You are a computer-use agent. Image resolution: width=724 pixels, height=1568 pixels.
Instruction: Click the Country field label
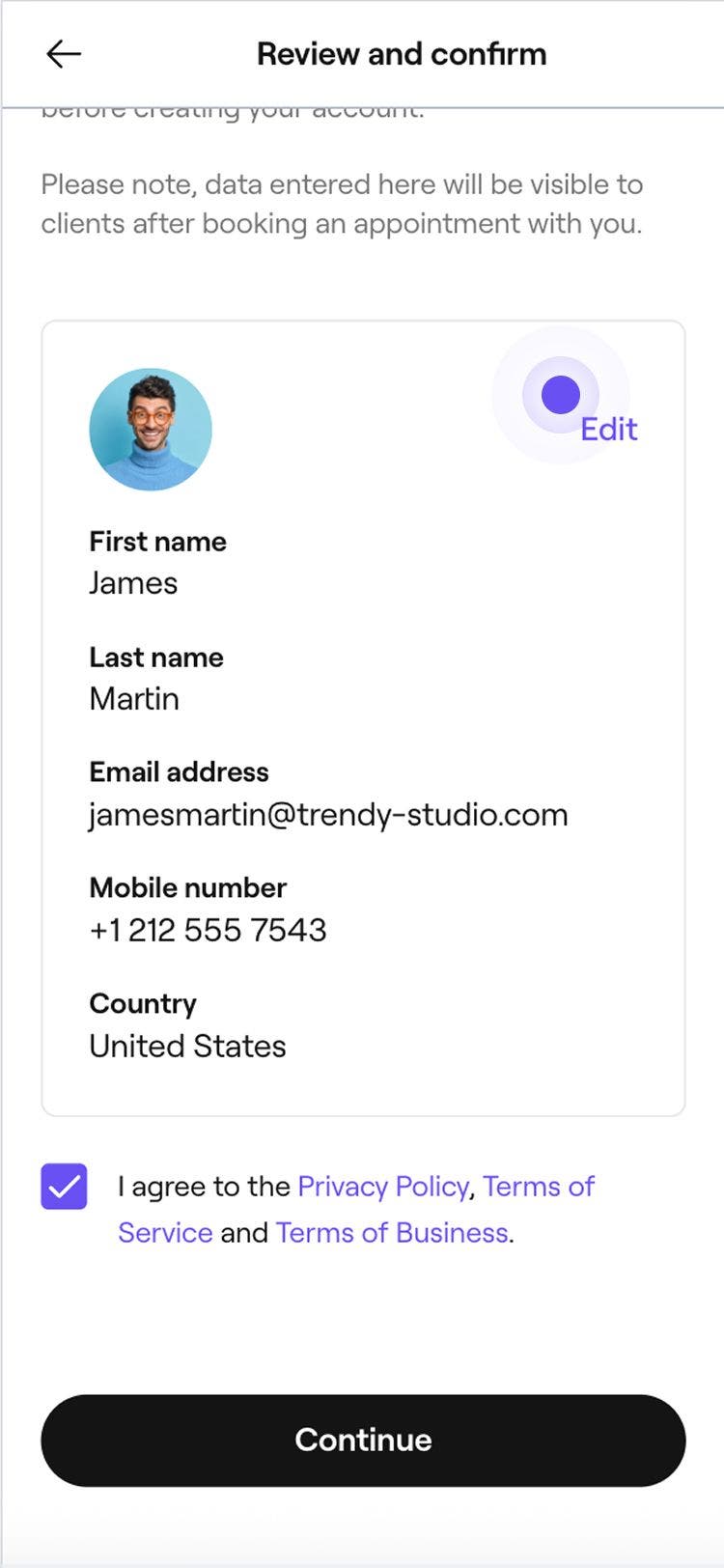click(143, 1004)
